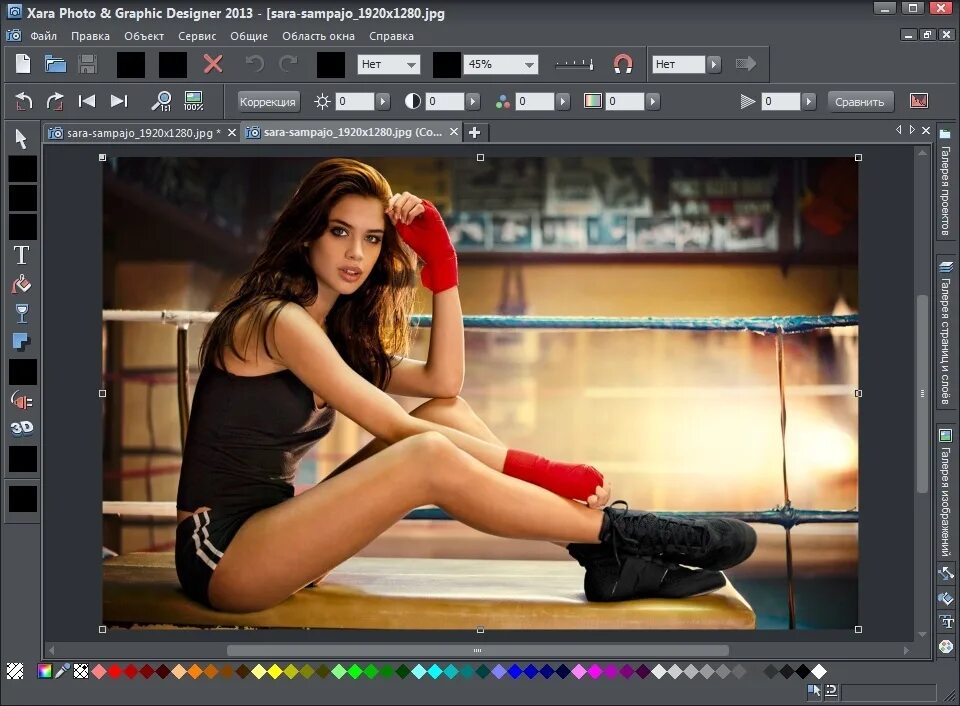Select the Selector arrow tool
The height and width of the screenshot is (706, 960).
(20, 140)
